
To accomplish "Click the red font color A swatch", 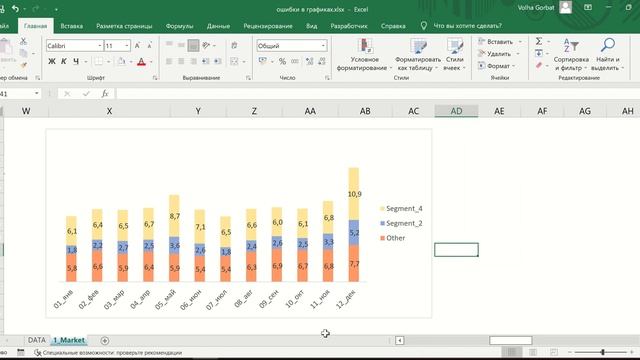I will pyautogui.click(x=142, y=62).
